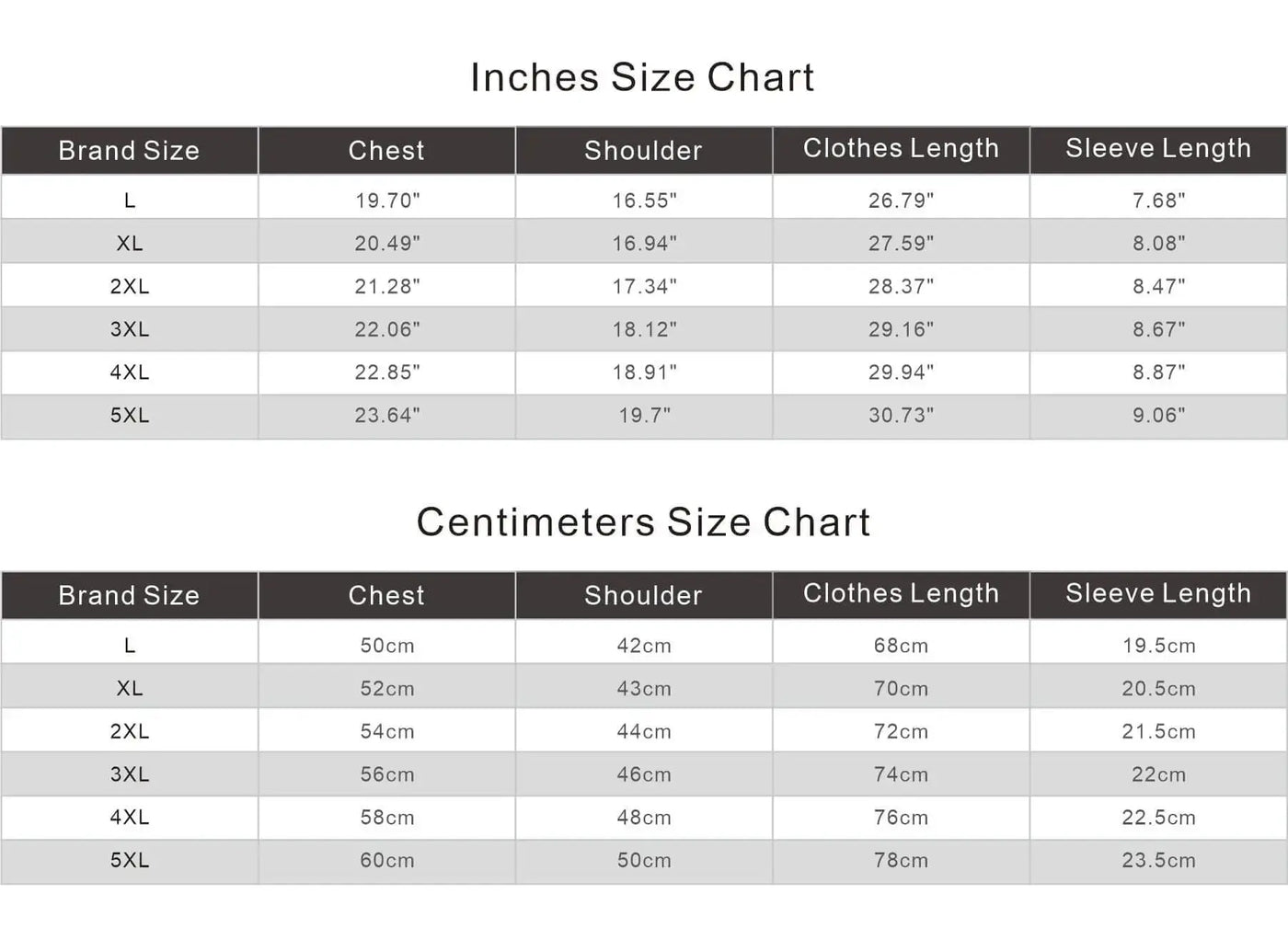Screen dimensions: 1288x928
Task: Select the 19.70" chest value
Action: (x=387, y=200)
